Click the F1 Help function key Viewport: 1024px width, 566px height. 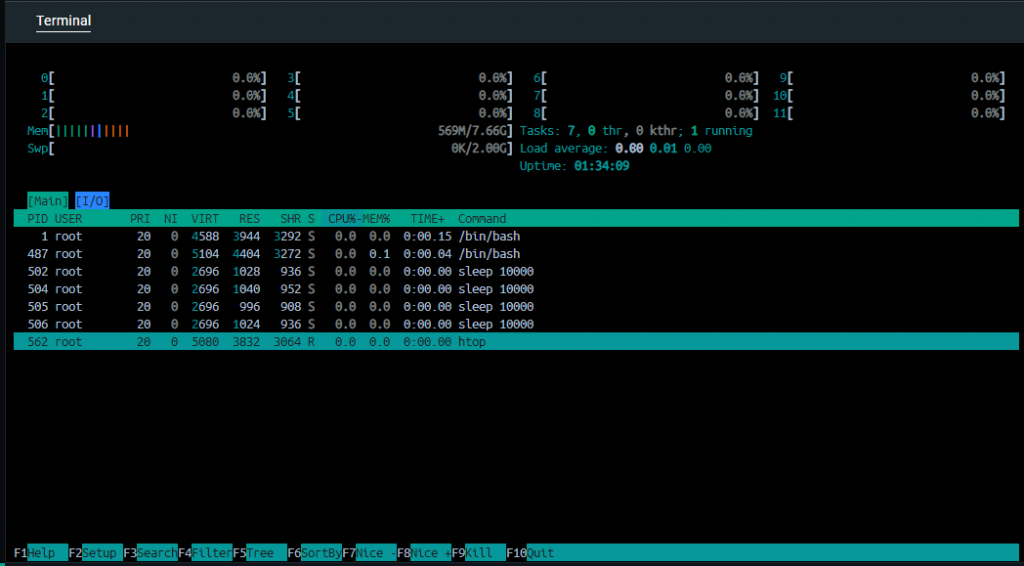pyautogui.click(x=40, y=553)
